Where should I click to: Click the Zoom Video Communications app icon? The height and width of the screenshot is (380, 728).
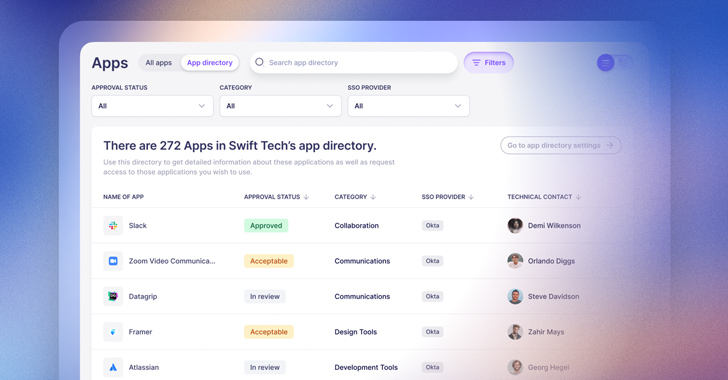(x=113, y=261)
